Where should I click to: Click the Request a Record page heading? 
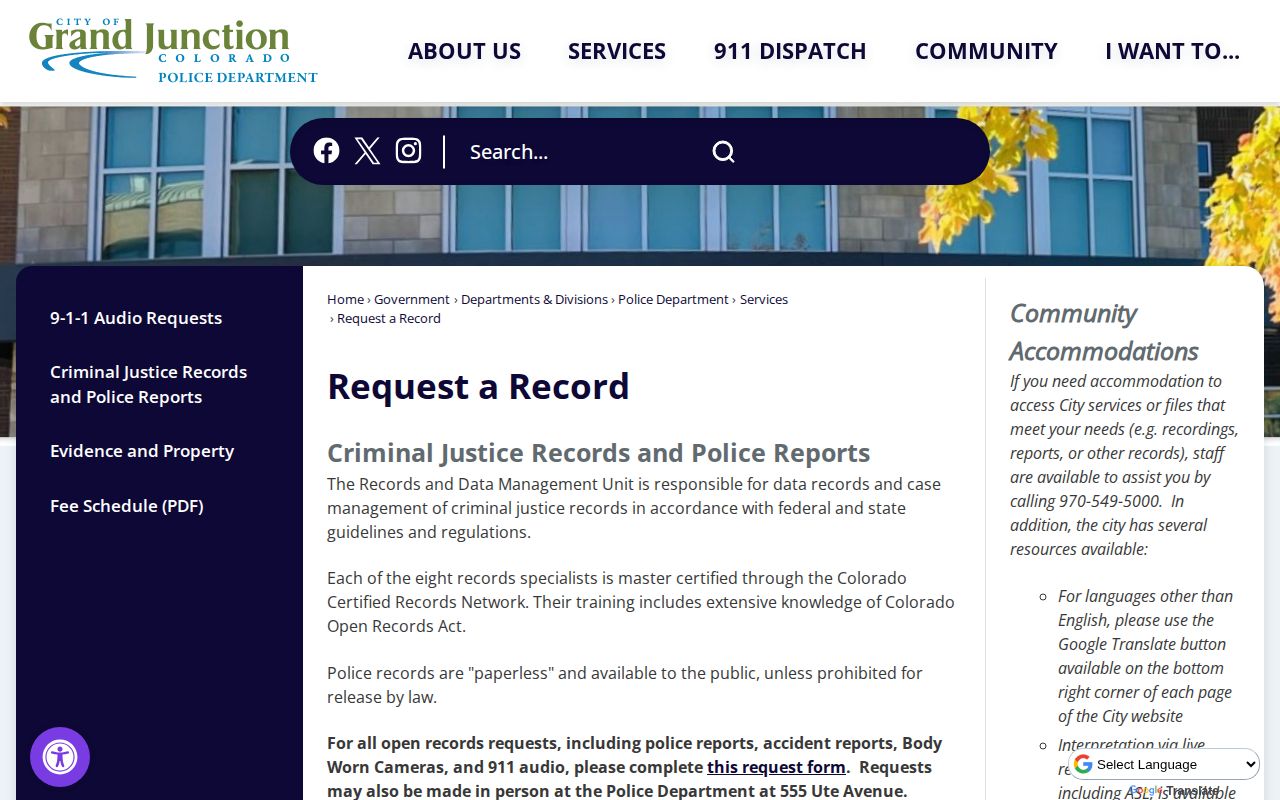pyautogui.click(x=478, y=386)
